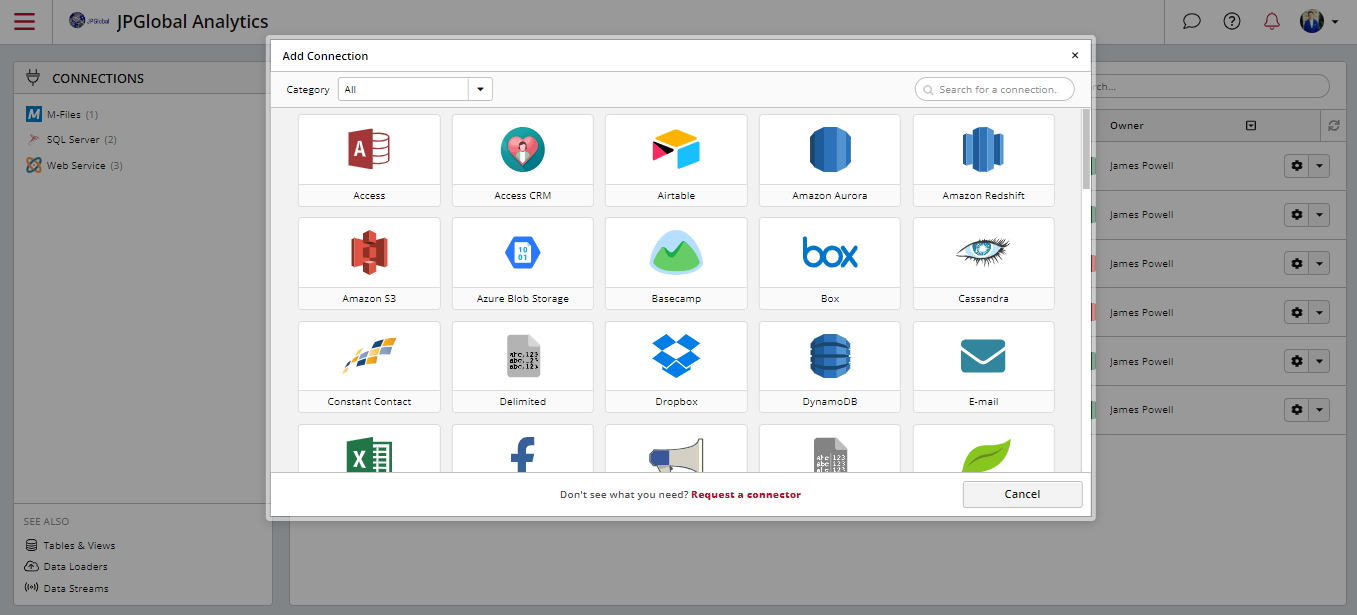Pick the Azure Blob Storage connector
This screenshot has height=615, width=1357.
click(523, 263)
